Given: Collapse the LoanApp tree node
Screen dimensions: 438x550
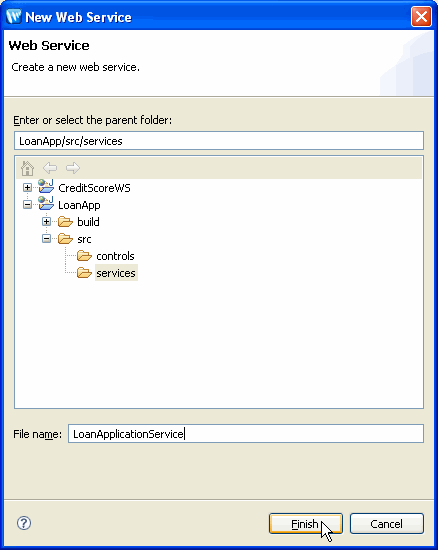Looking at the screenshot, I should pyautogui.click(x=27, y=204).
